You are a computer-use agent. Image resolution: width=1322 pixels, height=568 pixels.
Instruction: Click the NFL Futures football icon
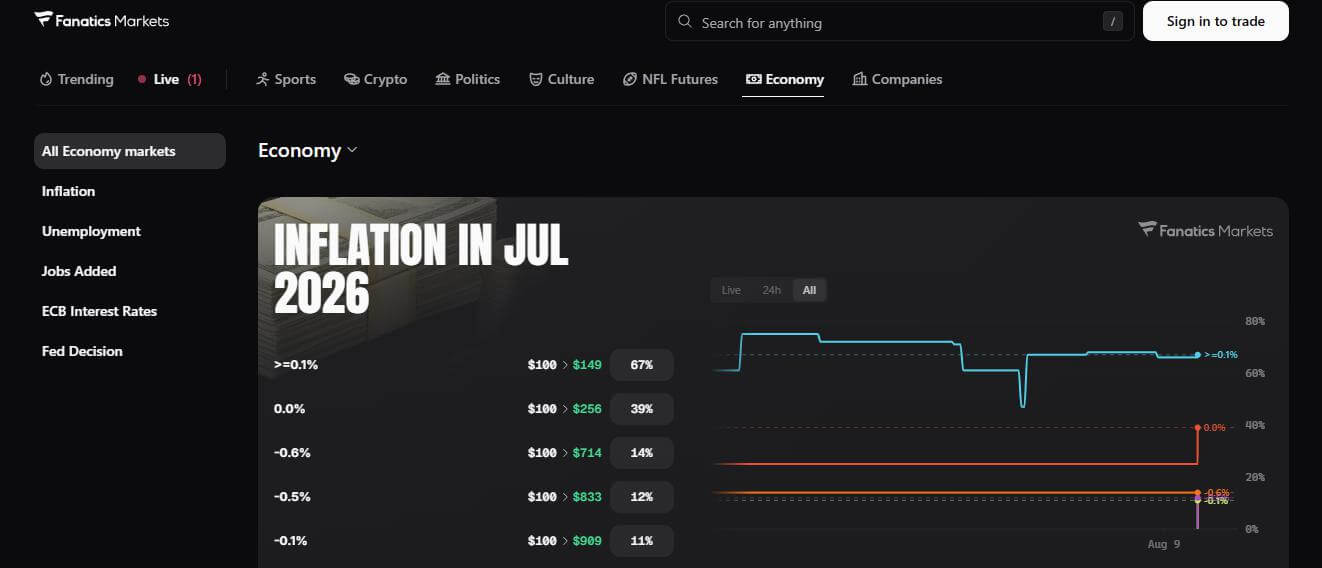coord(629,79)
